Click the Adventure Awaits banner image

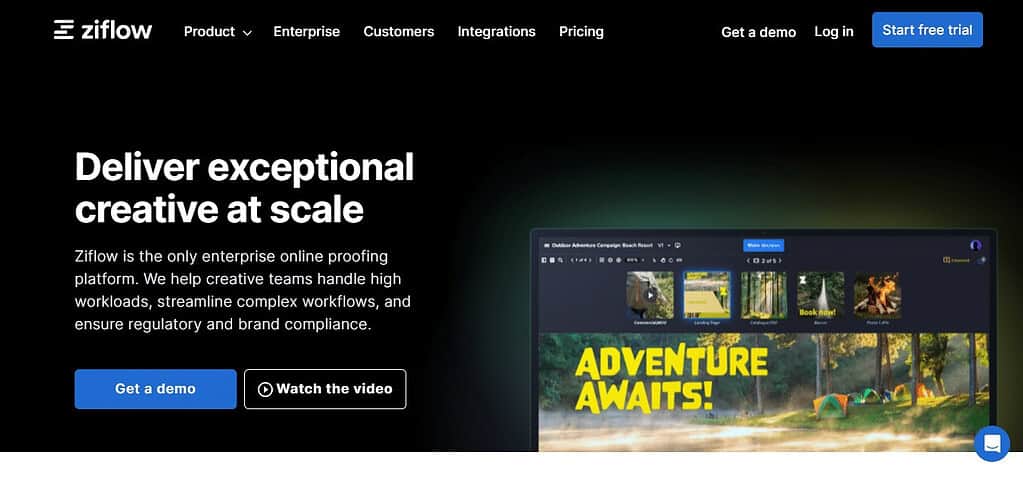[763, 392]
